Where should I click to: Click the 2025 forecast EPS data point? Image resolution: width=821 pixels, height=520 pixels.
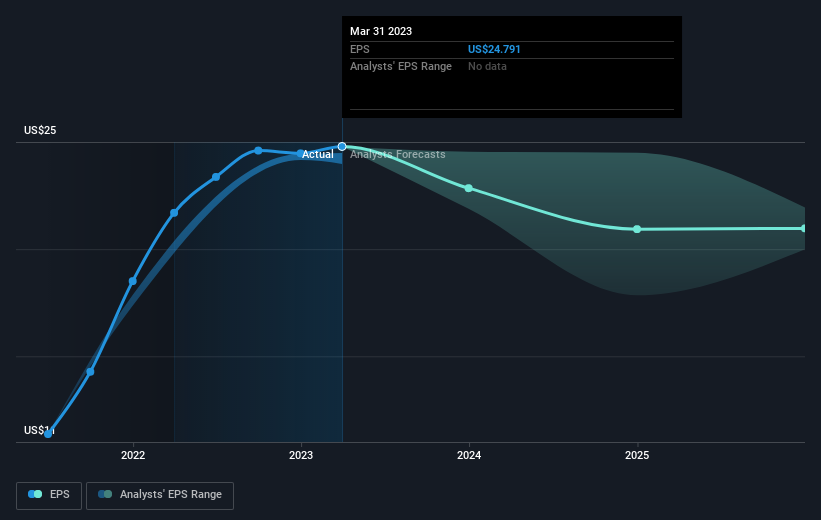(637, 229)
